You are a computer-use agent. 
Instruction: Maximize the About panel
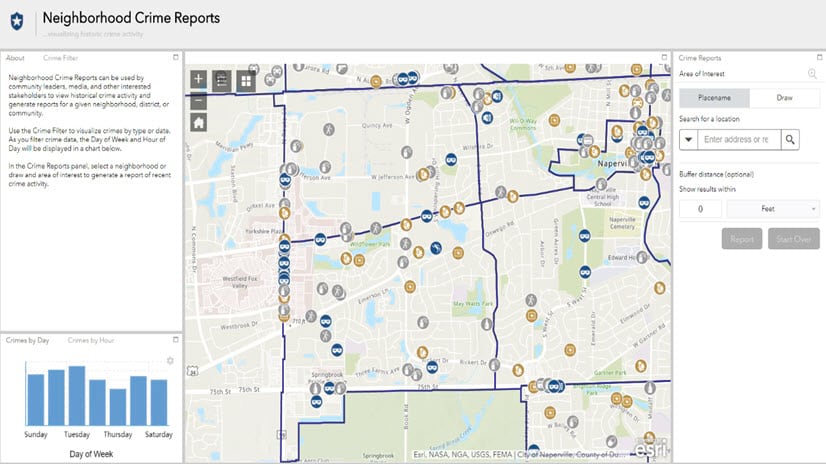176,57
